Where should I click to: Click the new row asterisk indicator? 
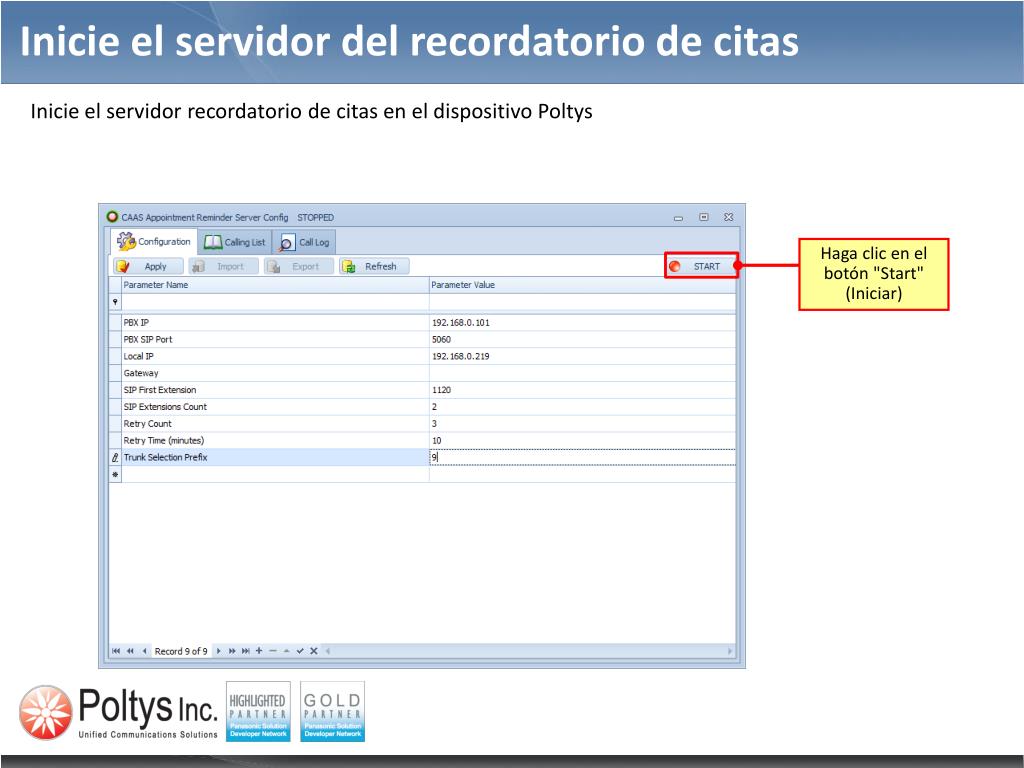coord(115,474)
